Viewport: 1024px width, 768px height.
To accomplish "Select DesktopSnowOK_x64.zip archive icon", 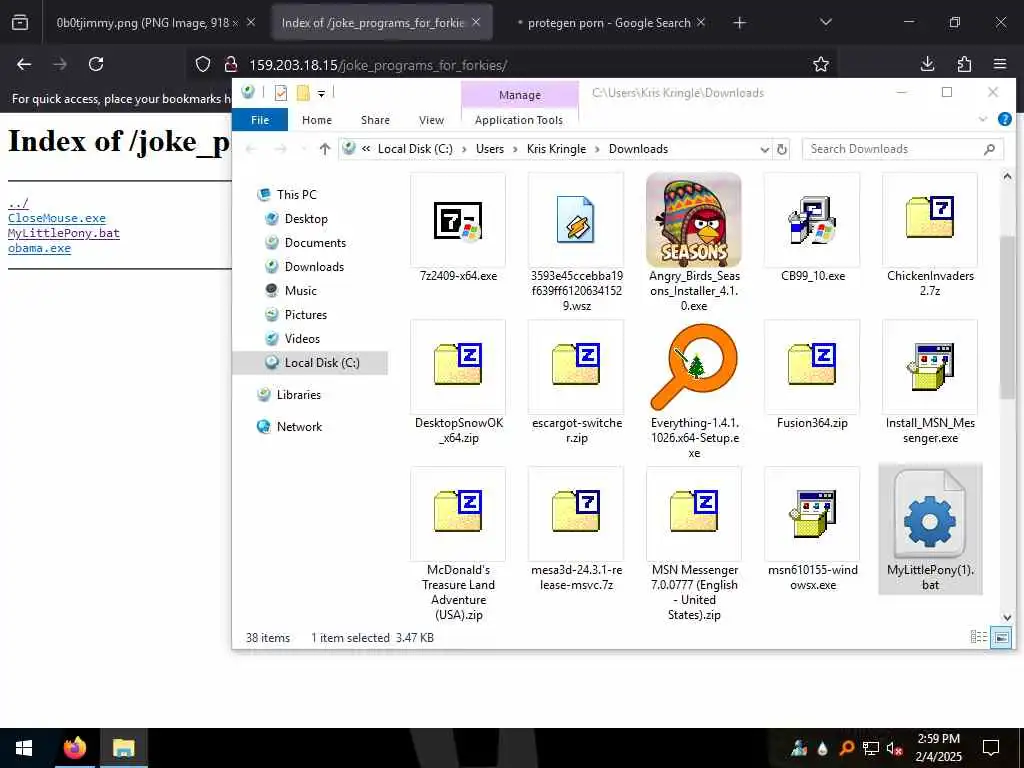I will point(458,364).
